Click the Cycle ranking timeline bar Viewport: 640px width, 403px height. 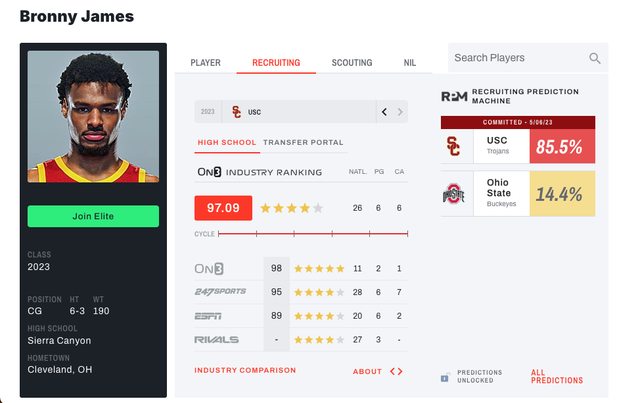click(x=313, y=234)
